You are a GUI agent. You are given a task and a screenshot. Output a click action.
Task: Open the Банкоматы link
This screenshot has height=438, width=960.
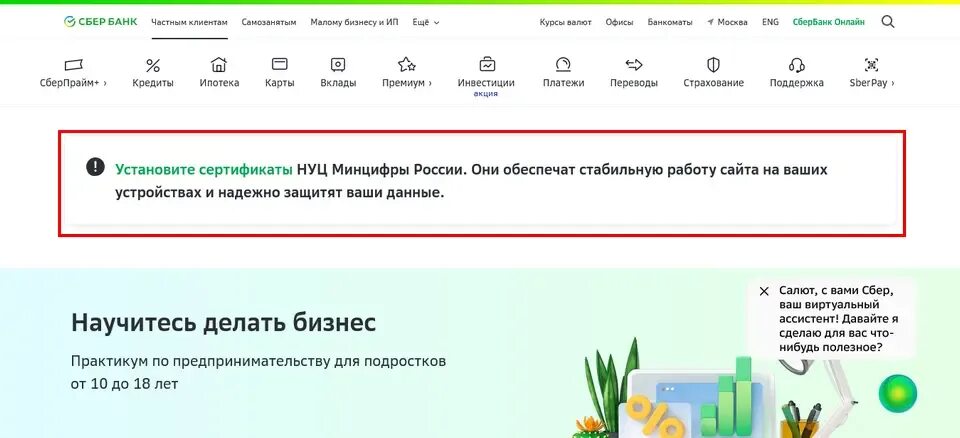670,22
